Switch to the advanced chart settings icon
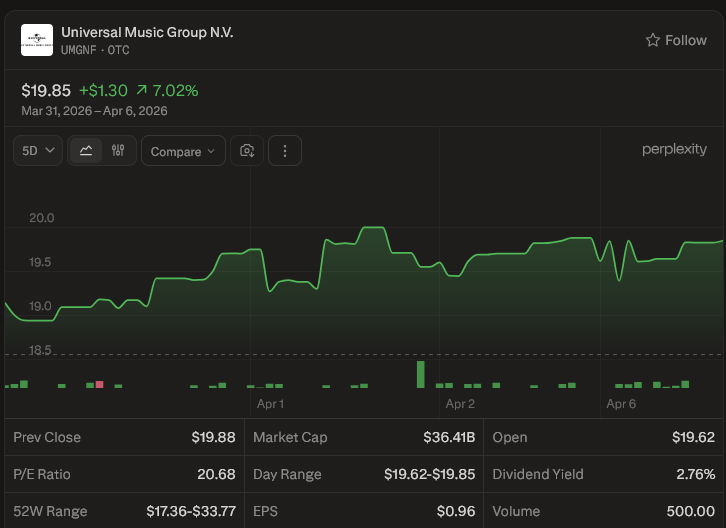726x528 pixels. pyautogui.click(x=118, y=151)
